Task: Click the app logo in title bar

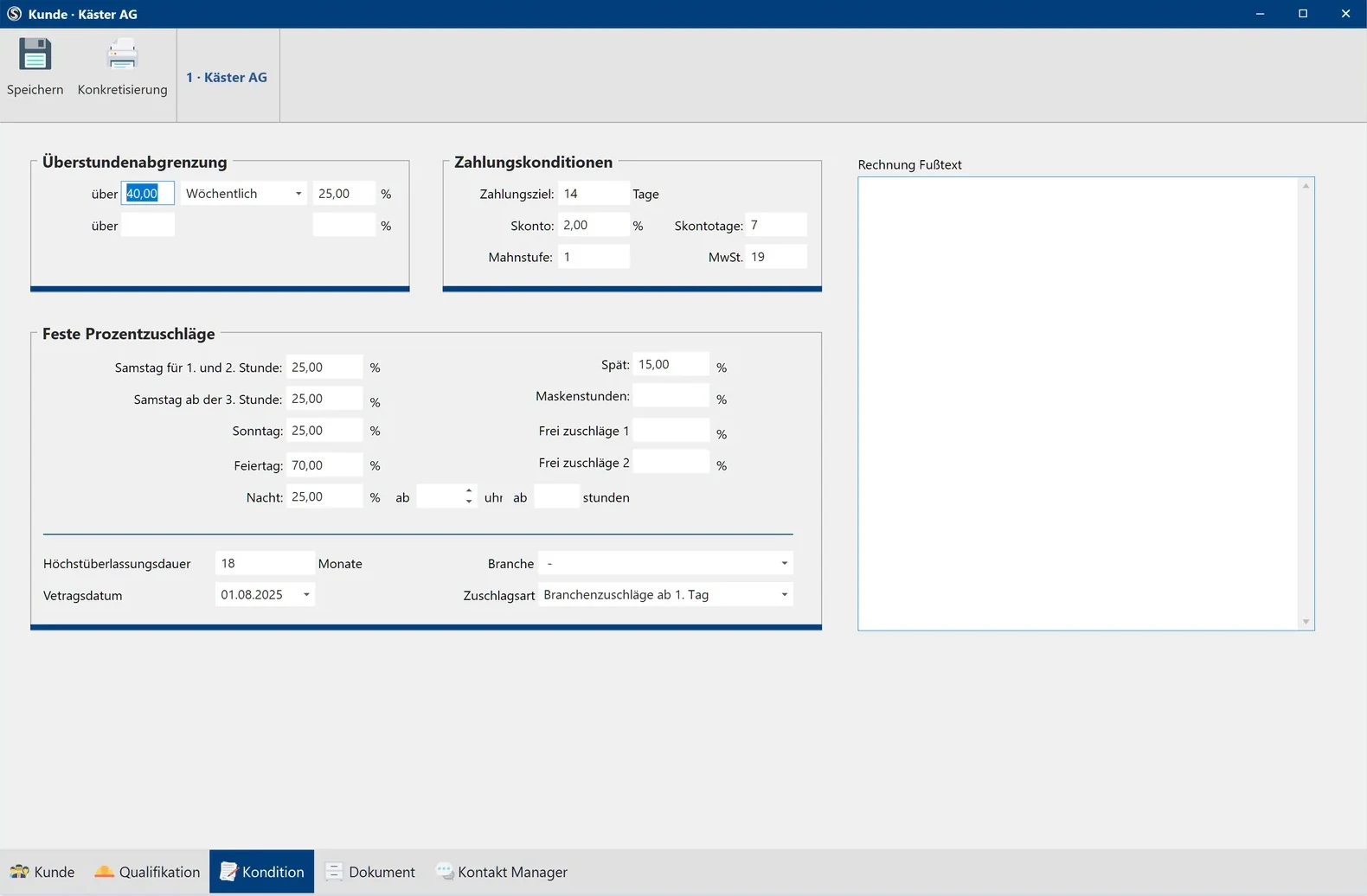Action: 14,14
